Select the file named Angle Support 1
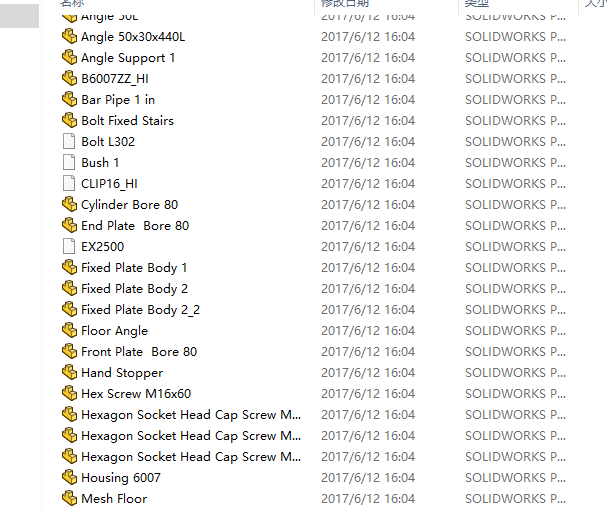This screenshot has width=607, height=524. (x=128, y=58)
